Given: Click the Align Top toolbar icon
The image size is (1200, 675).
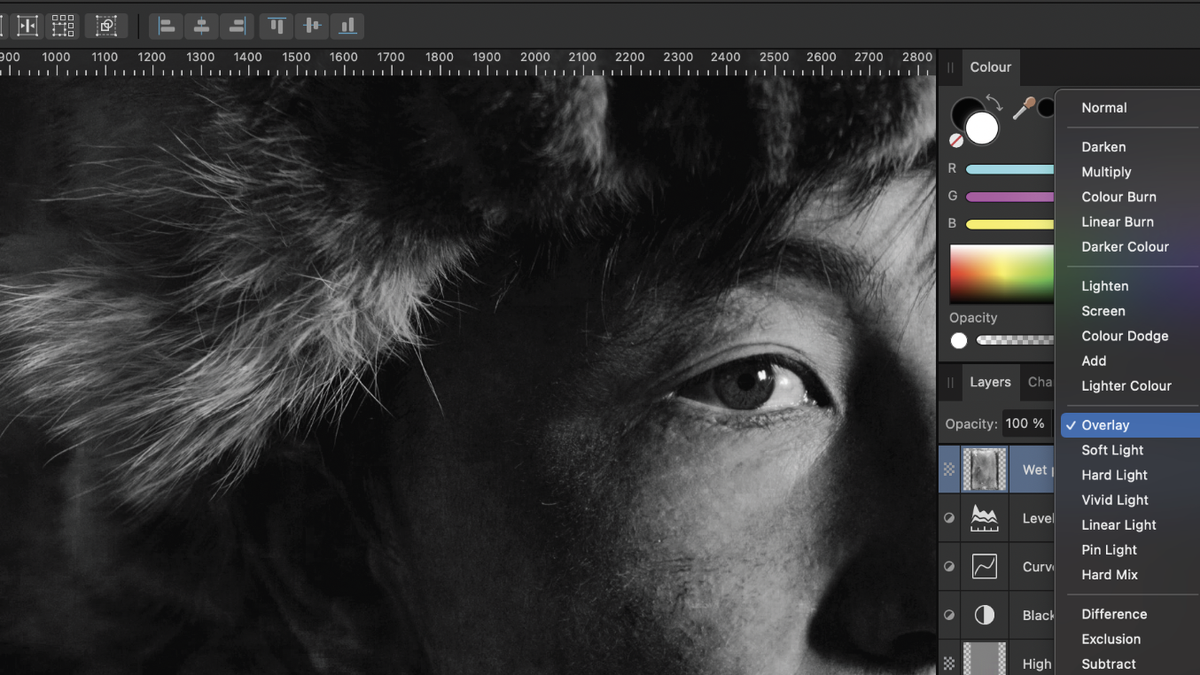Looking at the screenshot, I should point(276,26).
